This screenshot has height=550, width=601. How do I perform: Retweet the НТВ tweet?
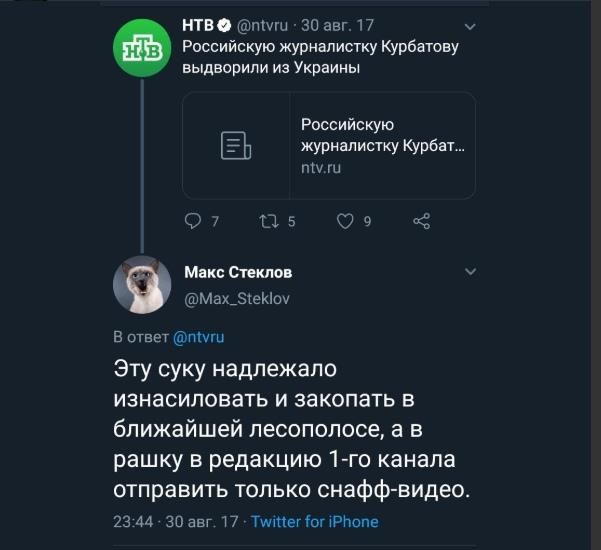pos(269,222)
